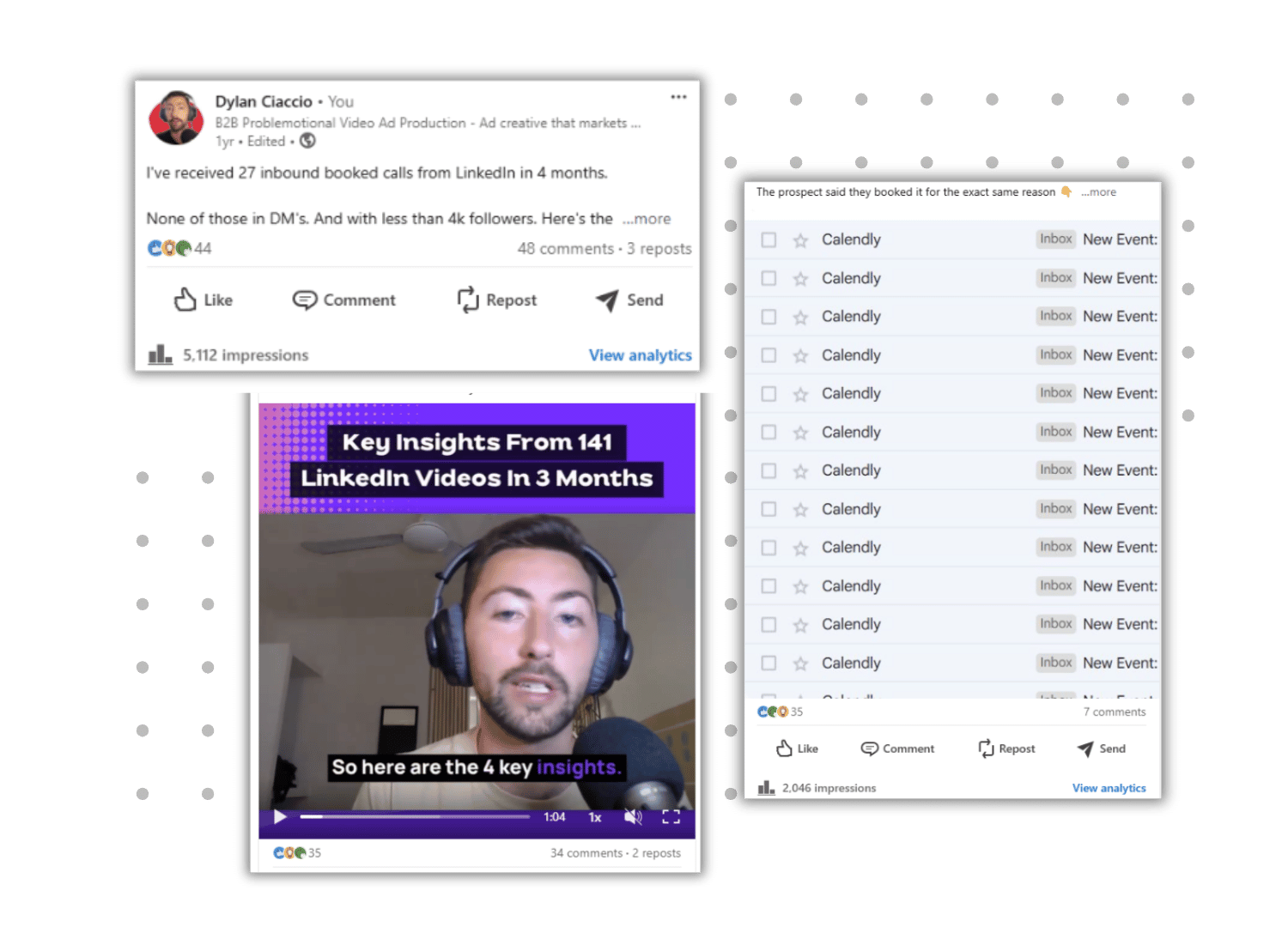Check the first Calendly email checkbox
This screenshot has width=1288, height=927.
[x=769, y=240]
